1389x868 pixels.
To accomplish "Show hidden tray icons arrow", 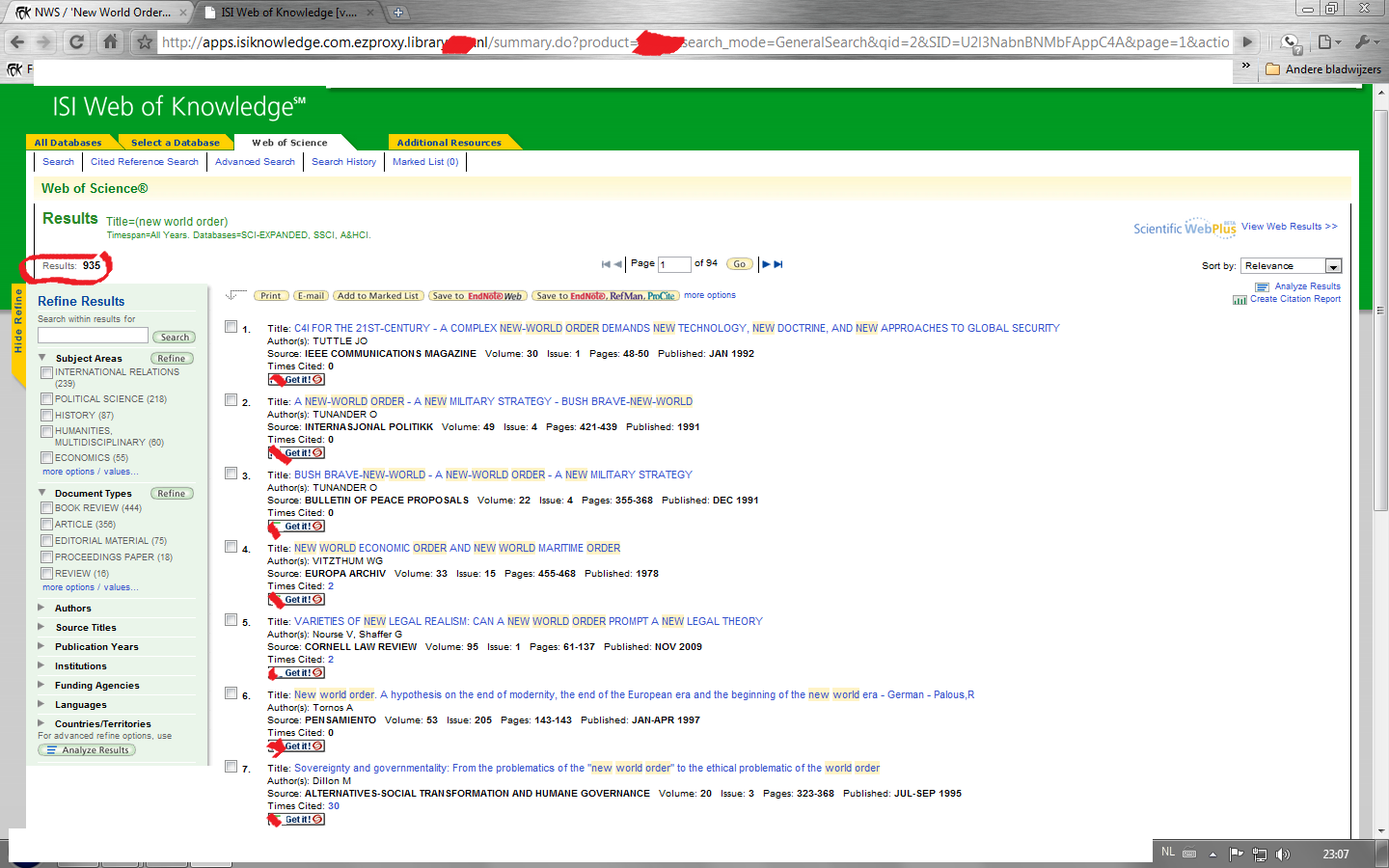I will (1212, 854).
